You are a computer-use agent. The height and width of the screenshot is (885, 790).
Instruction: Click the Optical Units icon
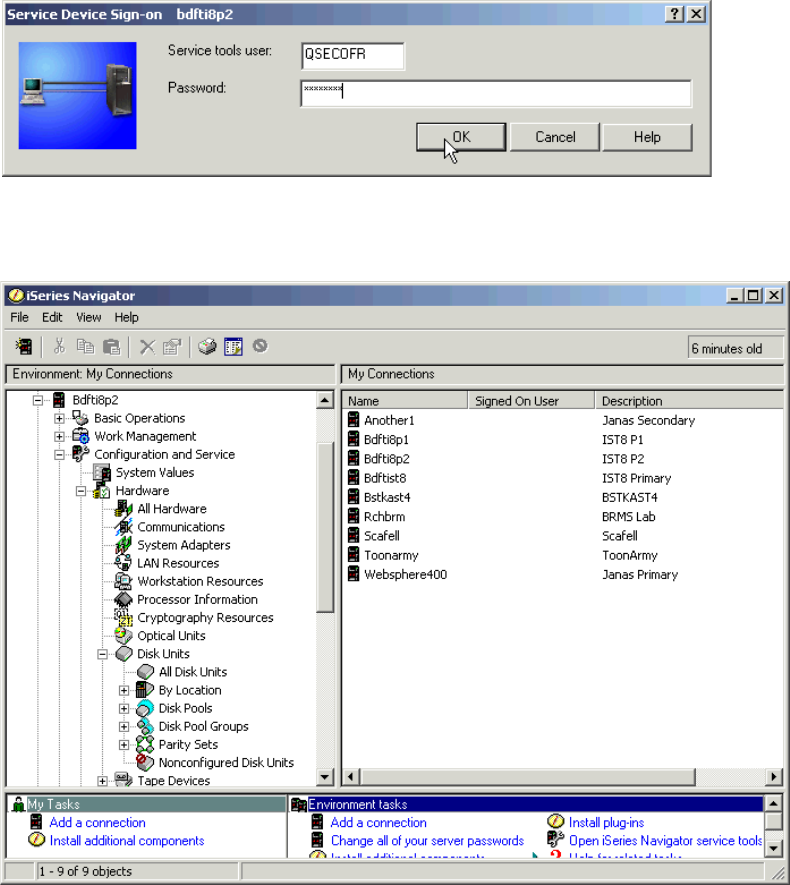(123, 636)
